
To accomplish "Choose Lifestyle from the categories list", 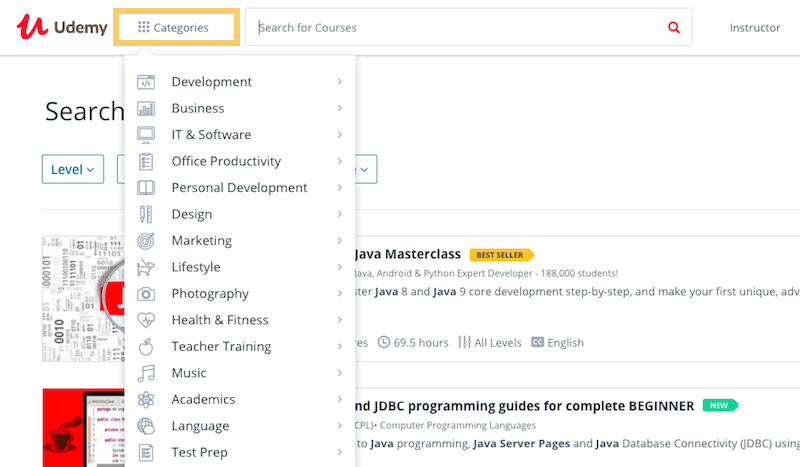I will click(x=240, y=267).
